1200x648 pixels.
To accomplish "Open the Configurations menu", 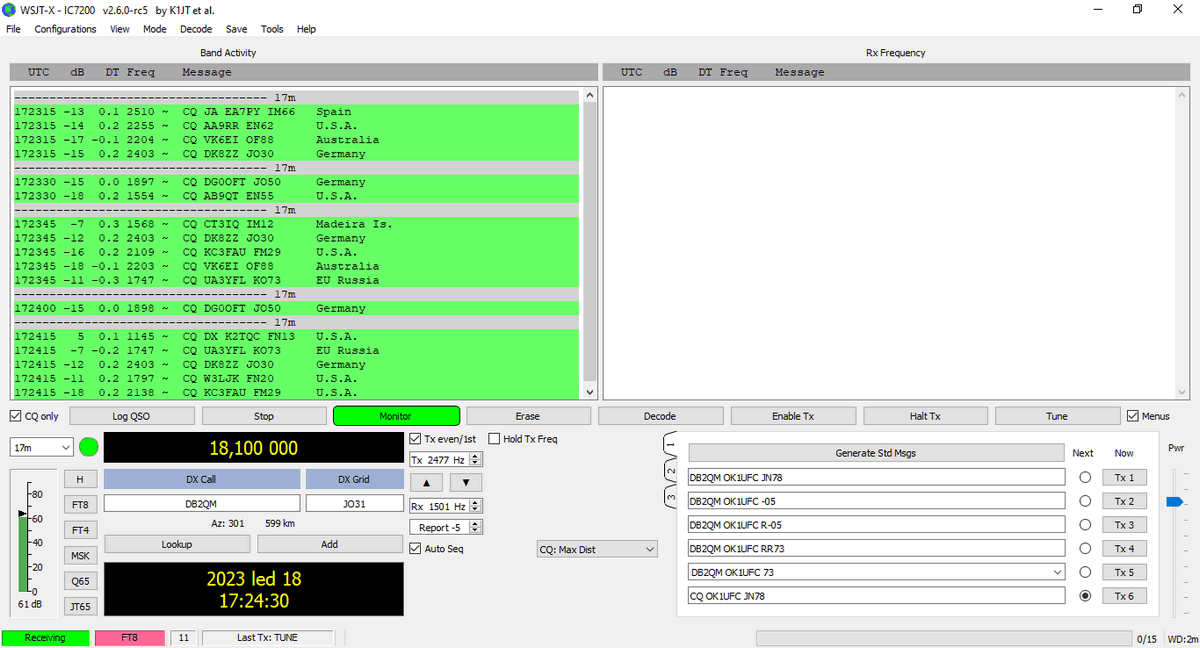I will pyautogui.click(x=65, y=29).
